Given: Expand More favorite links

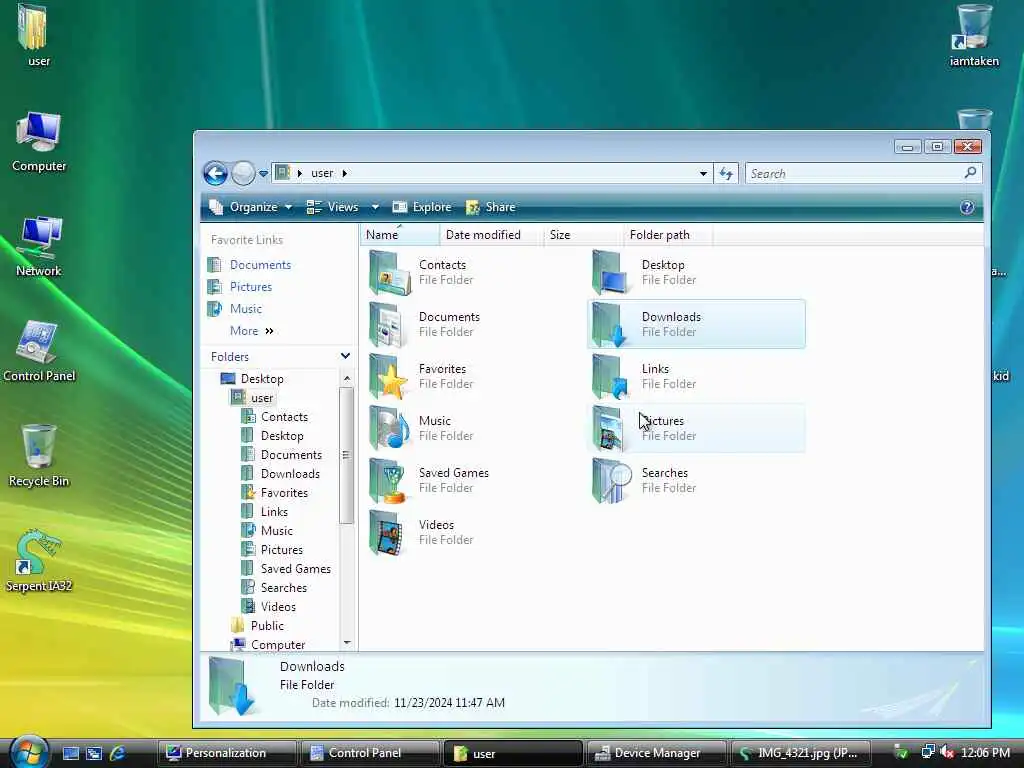Looking at the screenshot, I should [x=251, y=331].
